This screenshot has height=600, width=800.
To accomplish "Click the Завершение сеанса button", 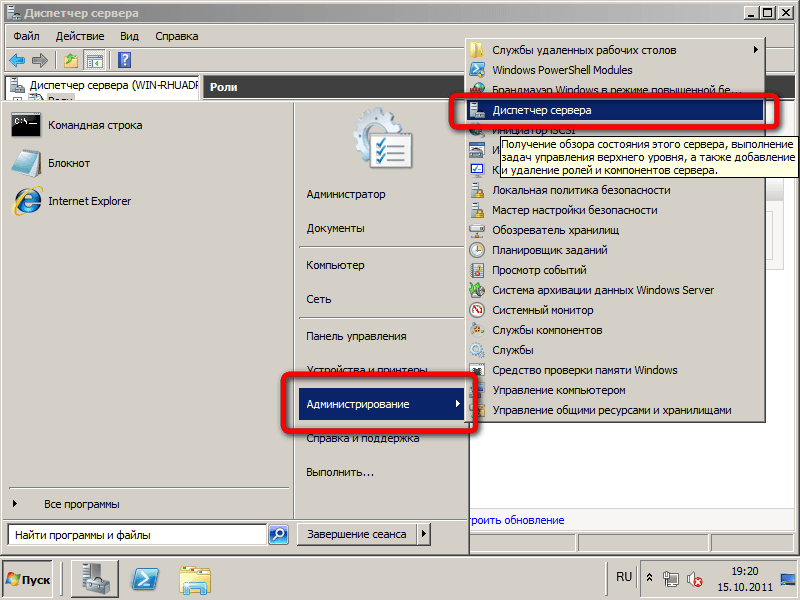I will [x=357, y=534].
